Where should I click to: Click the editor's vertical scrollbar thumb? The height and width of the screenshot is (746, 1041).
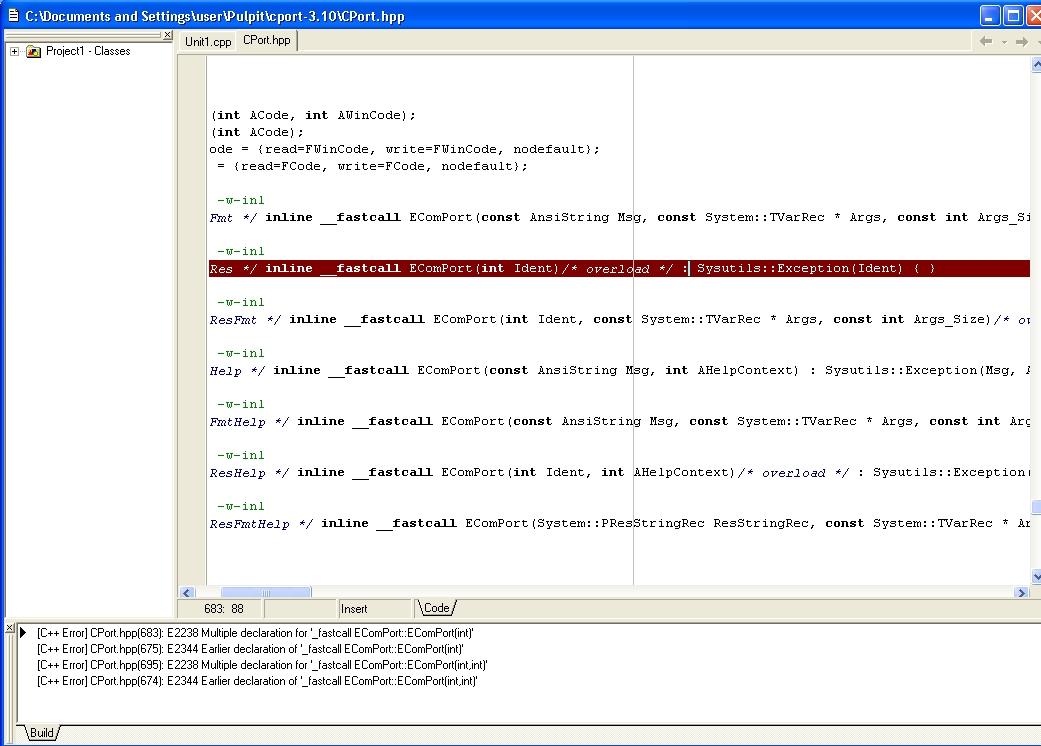click(x=1036, y=507)
